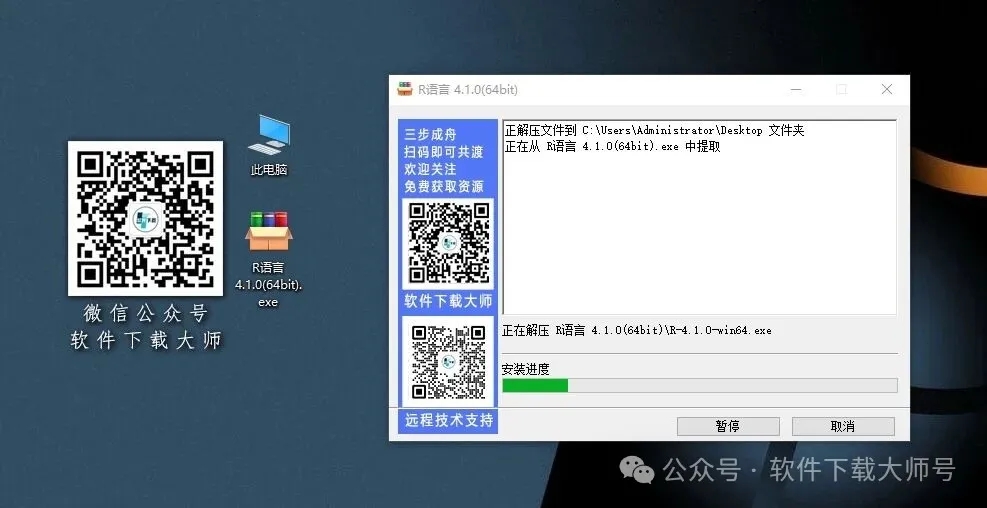
Task: Click the 远程技术支持 label
Action: [449, 421]
